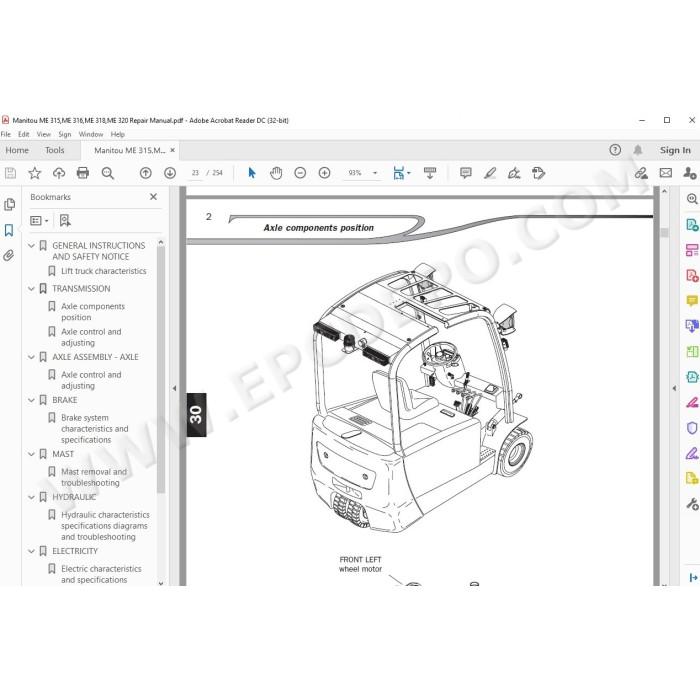This screenshot has width=700, height=700.
Task: Choose the Selection arrow tool
Action: pyautogui.click(x=252, y=173)
